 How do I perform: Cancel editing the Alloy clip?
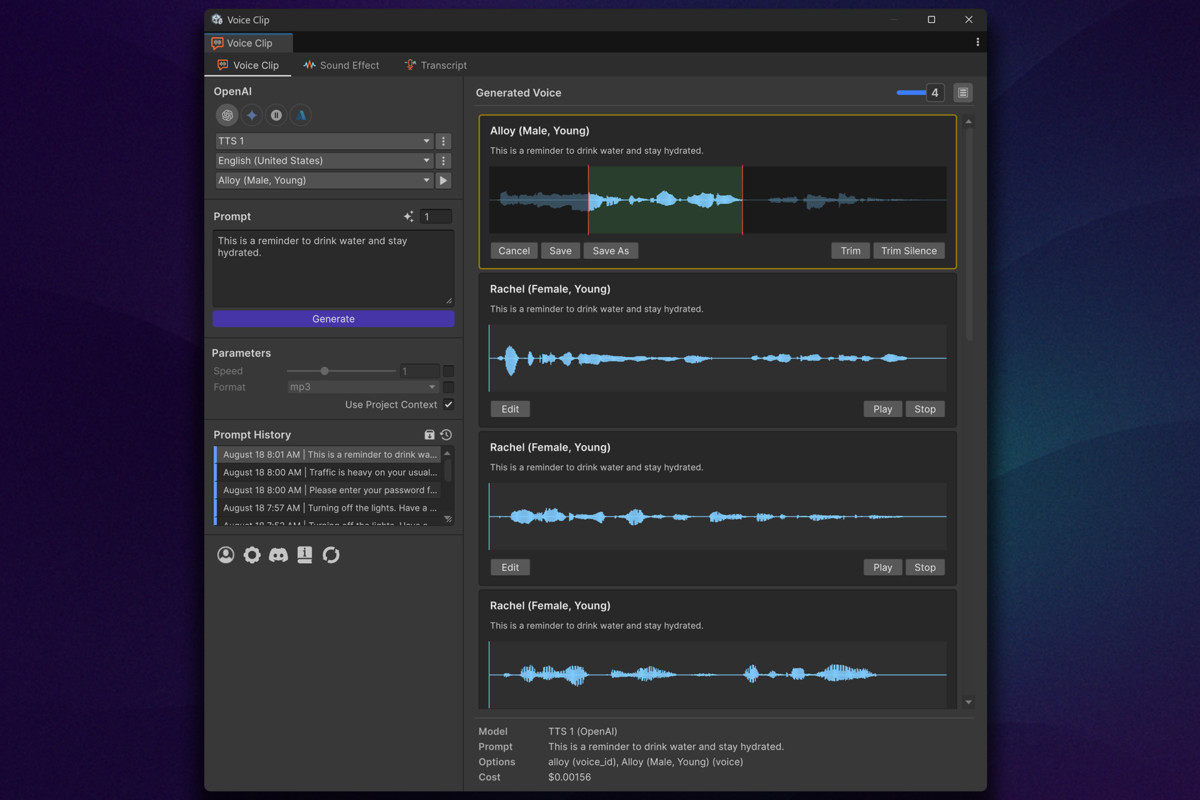(514, 251)
